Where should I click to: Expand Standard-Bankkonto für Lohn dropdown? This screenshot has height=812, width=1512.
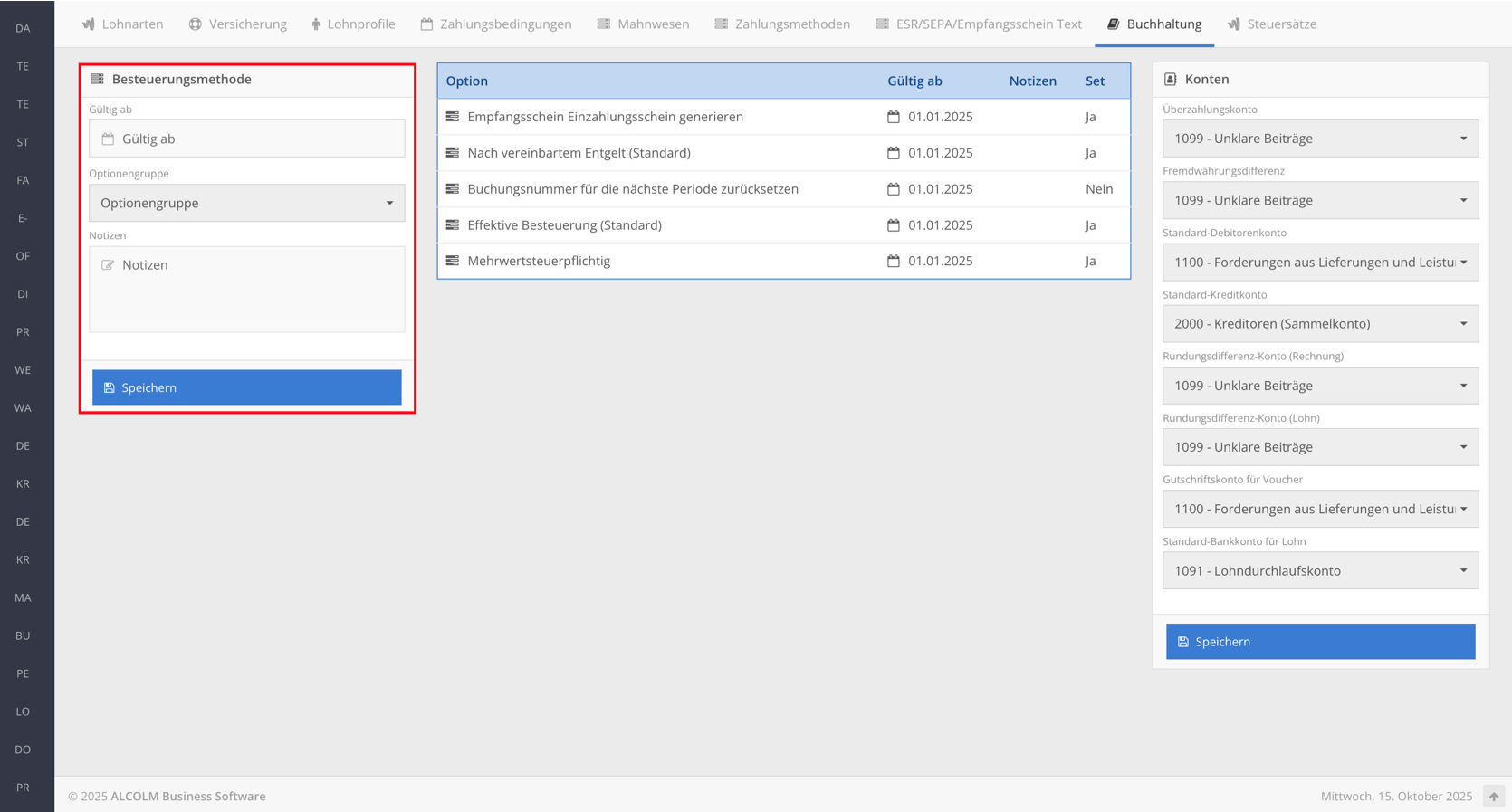(1319, 571)
